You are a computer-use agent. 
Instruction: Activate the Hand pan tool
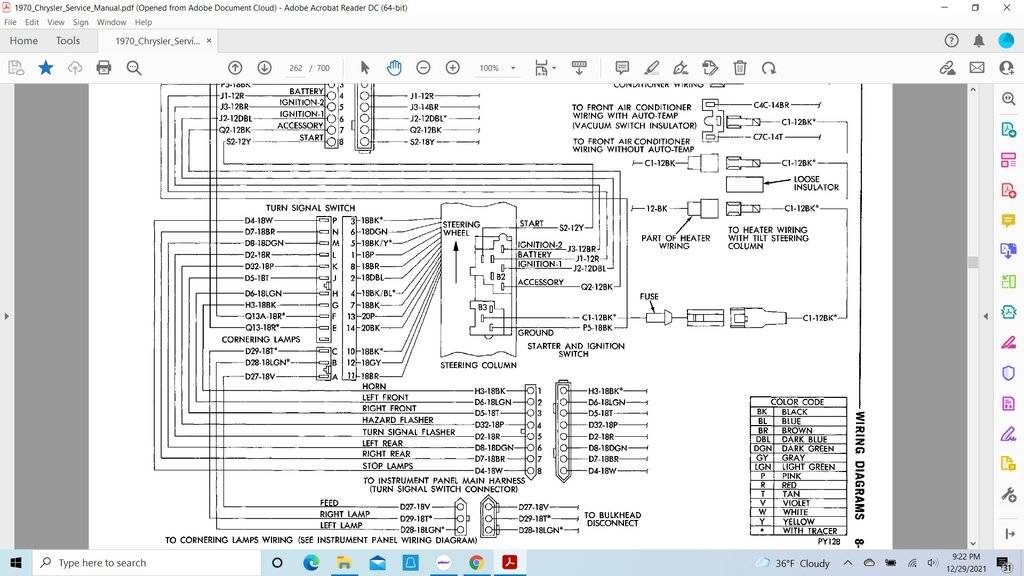(x=394, y=68)
